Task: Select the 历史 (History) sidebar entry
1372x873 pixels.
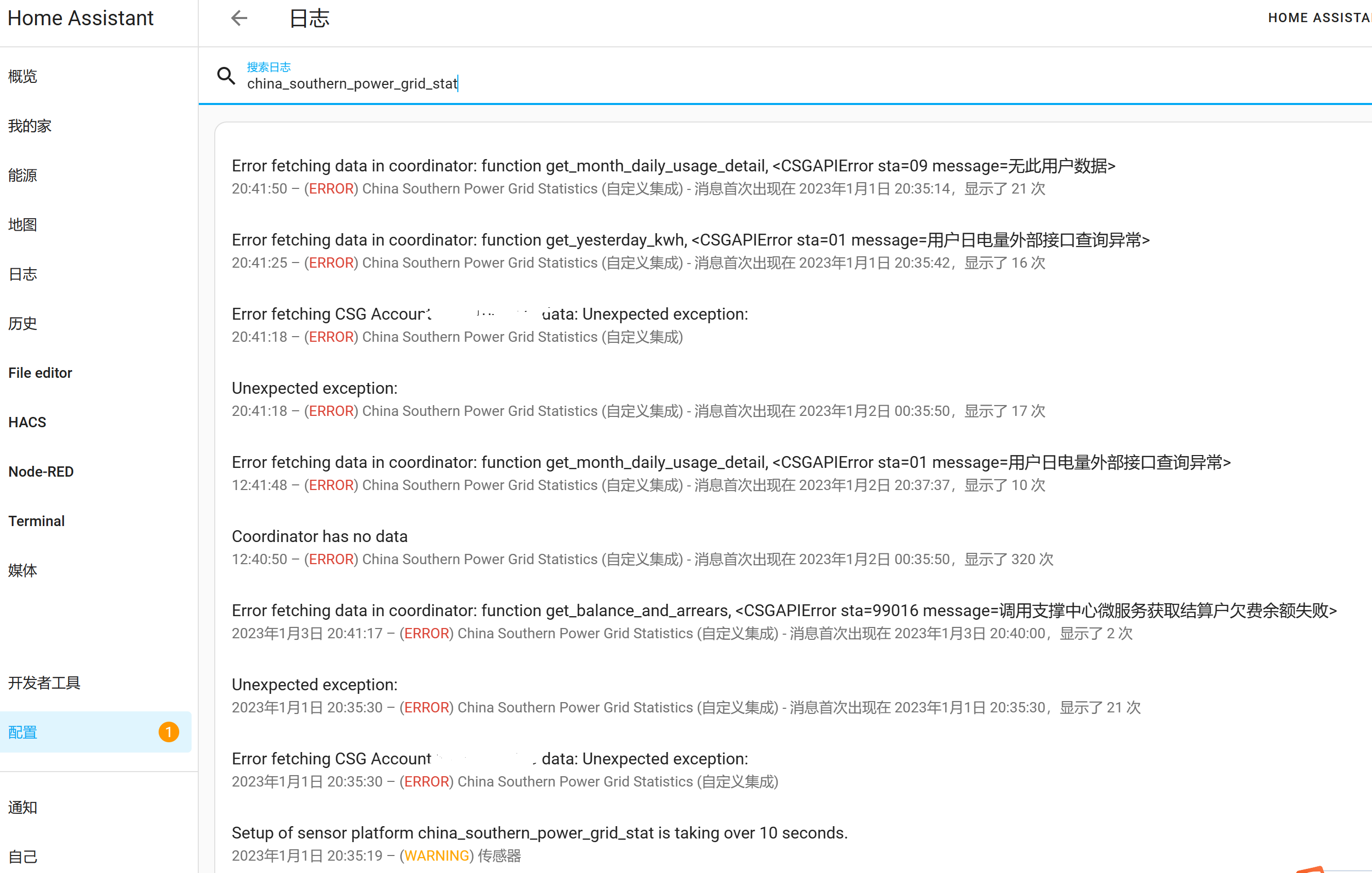Action: point(22,323)
